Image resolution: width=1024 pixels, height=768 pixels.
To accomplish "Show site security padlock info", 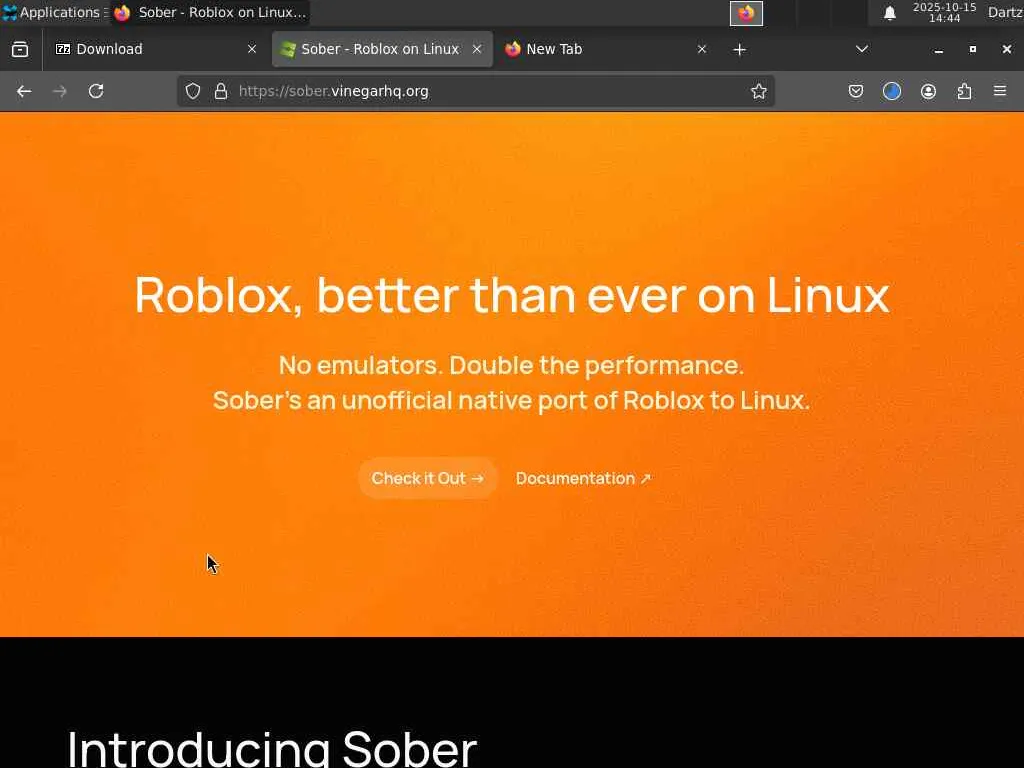I will coord(221,91).
